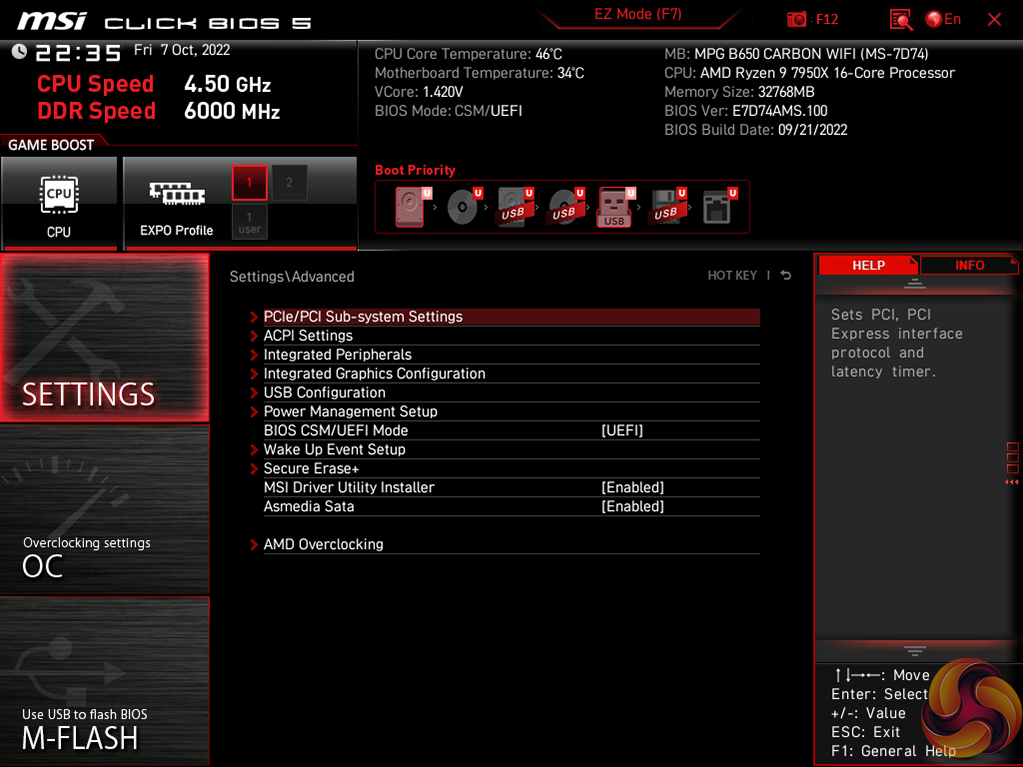Click the CPU Core Temperature reading

468,54
